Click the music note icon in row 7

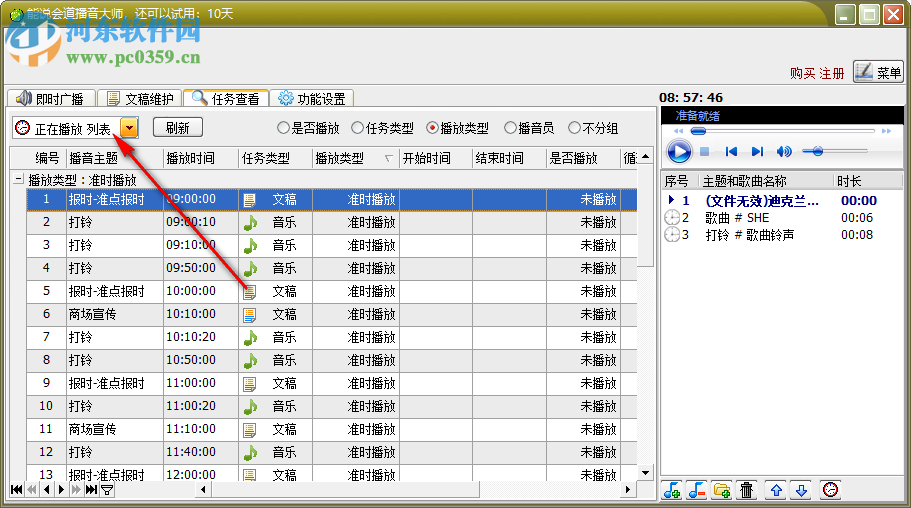[x=250, y=338]
